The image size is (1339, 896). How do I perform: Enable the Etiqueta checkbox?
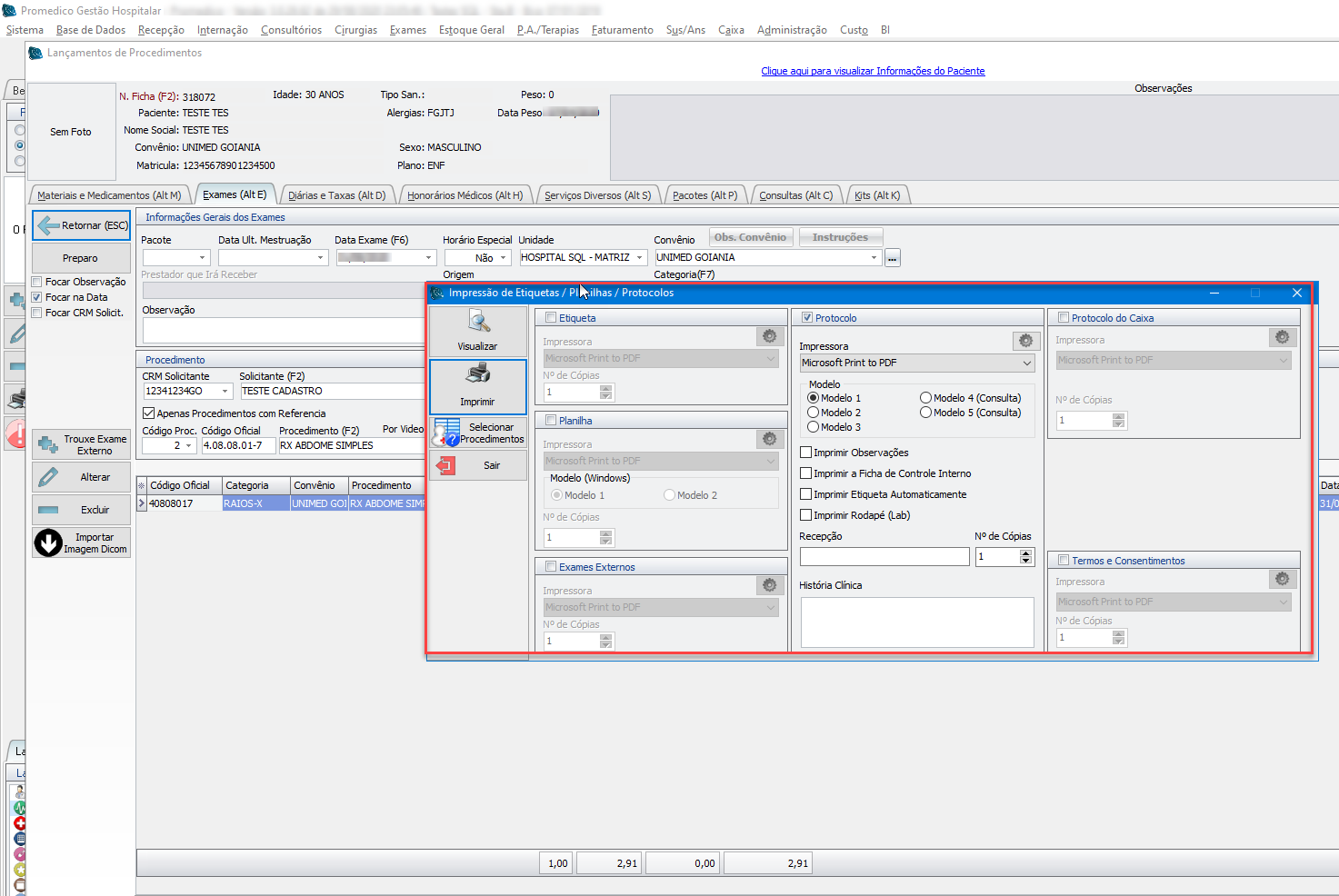tap(551, 318)
